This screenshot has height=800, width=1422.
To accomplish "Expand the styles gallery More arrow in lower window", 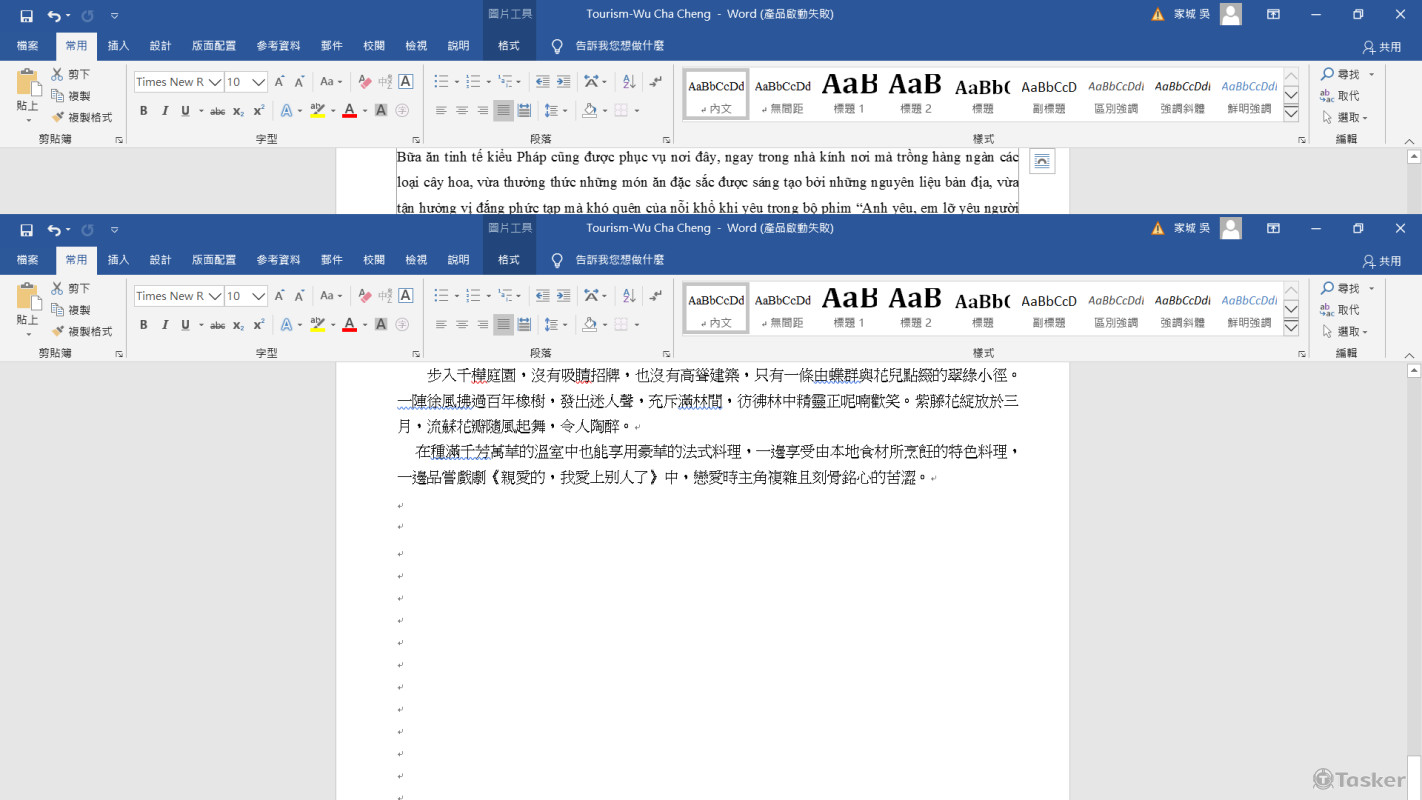I will click(x=1291, y=328).
